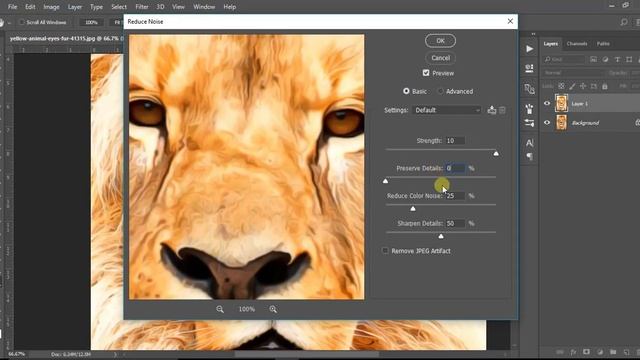
Task: Open the Select menu
Action: (119, 7)
